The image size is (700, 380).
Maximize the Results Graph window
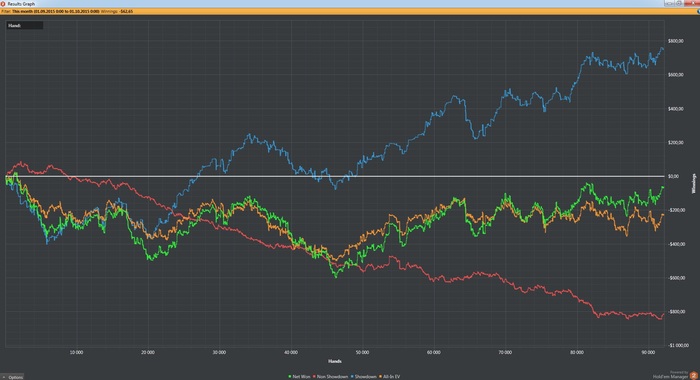pyautogui.click(x=679, y=3)
